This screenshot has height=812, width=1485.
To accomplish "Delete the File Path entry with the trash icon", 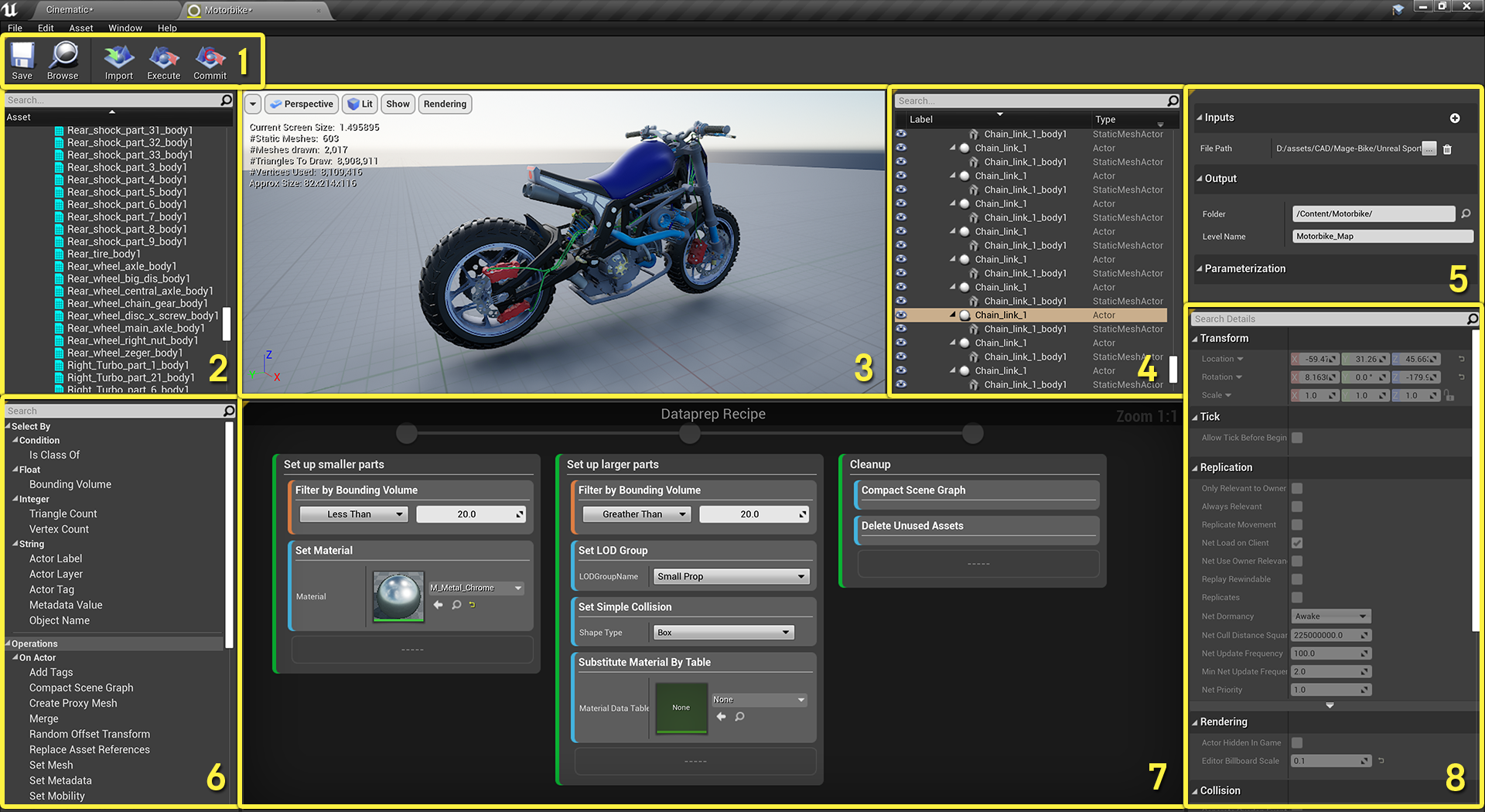I will pos(1447,149).
